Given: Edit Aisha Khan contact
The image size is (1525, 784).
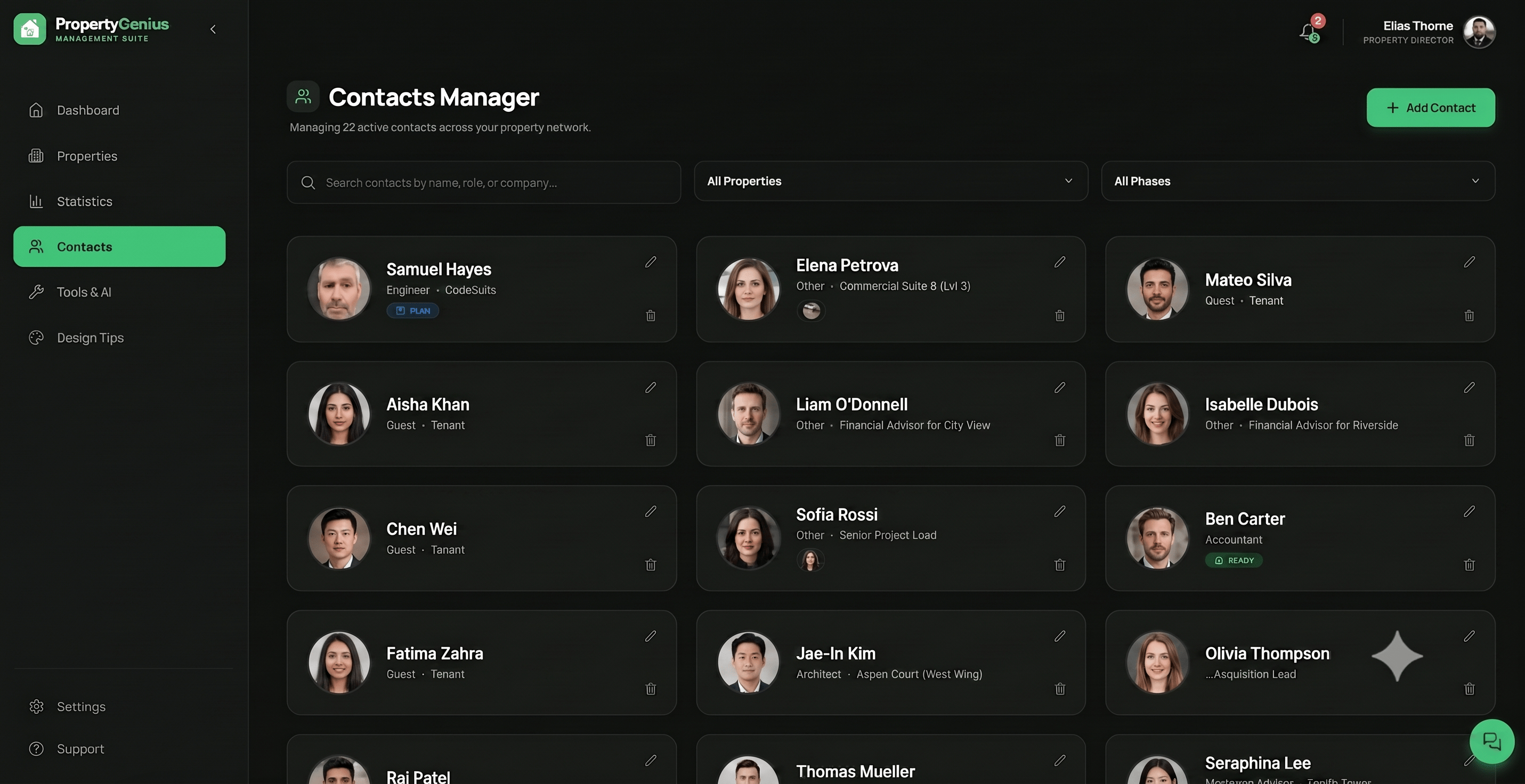Looking at the screenshot, I should [x=651, y=388].
